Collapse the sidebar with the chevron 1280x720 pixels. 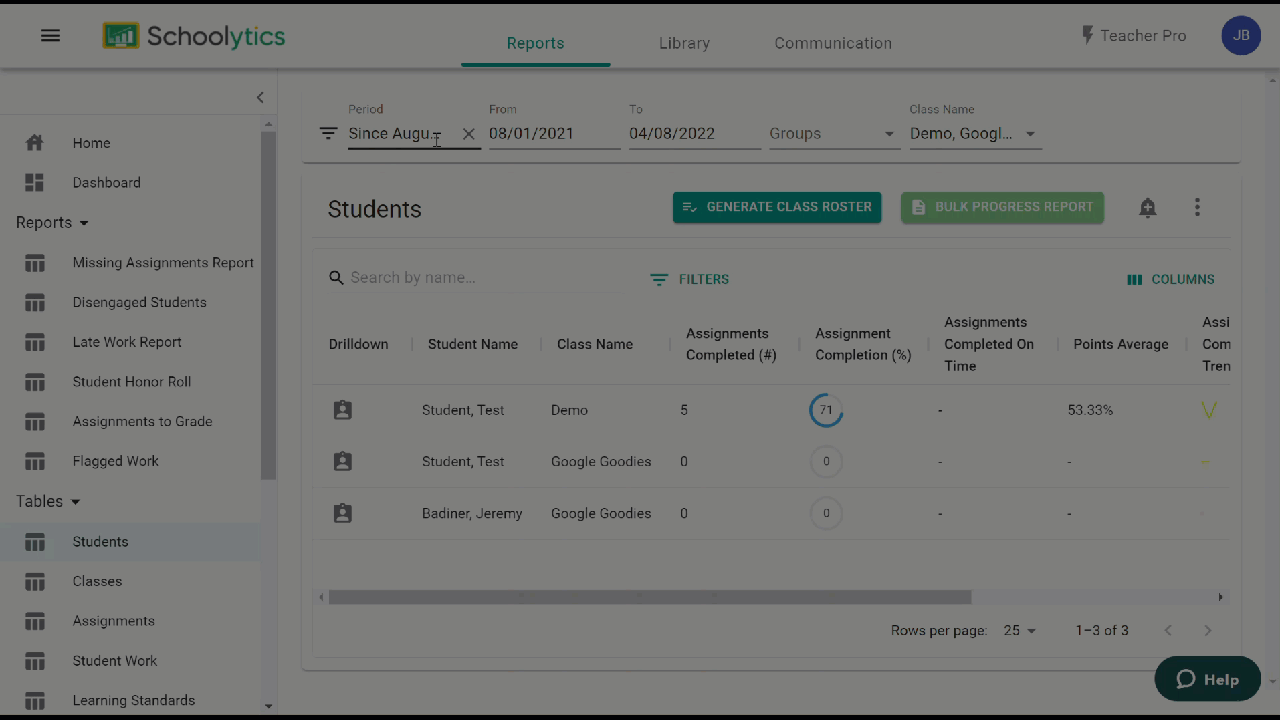(x=260, y=97)
